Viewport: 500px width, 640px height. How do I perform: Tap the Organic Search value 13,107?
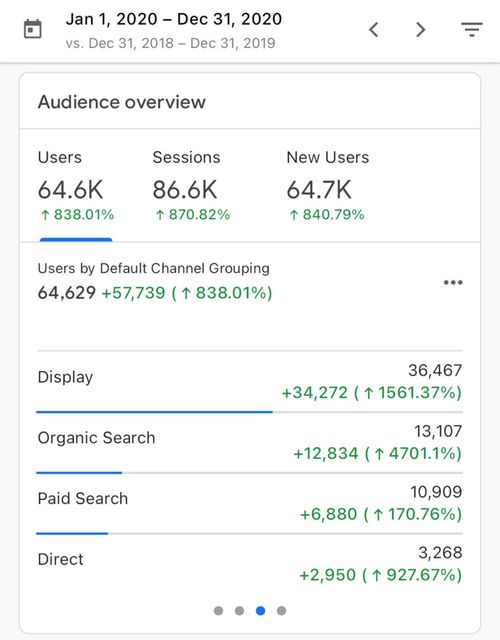click(x=438, y=431)
